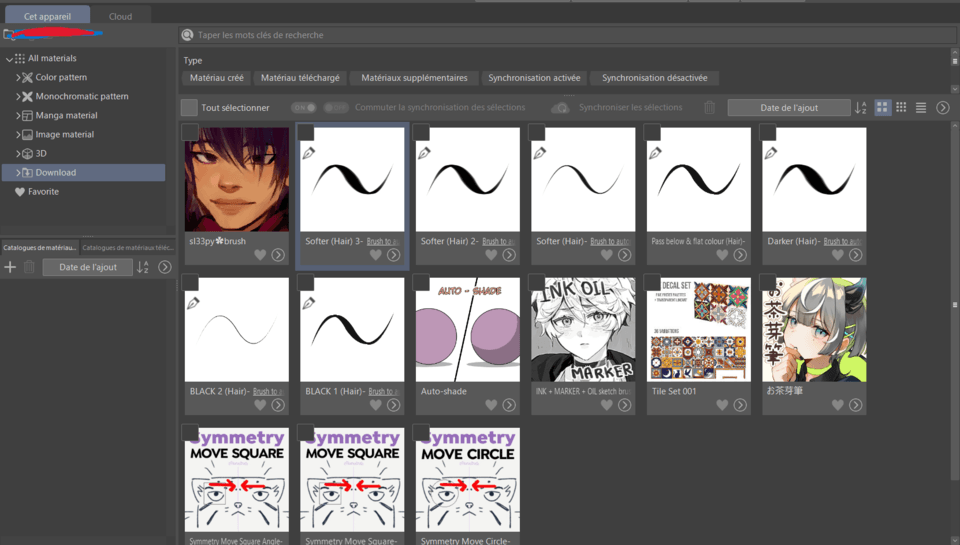The height and width of the screenshot is (545, 960).
Task: Expand the Monochromatic pattern folder
Action: (18, 97)
